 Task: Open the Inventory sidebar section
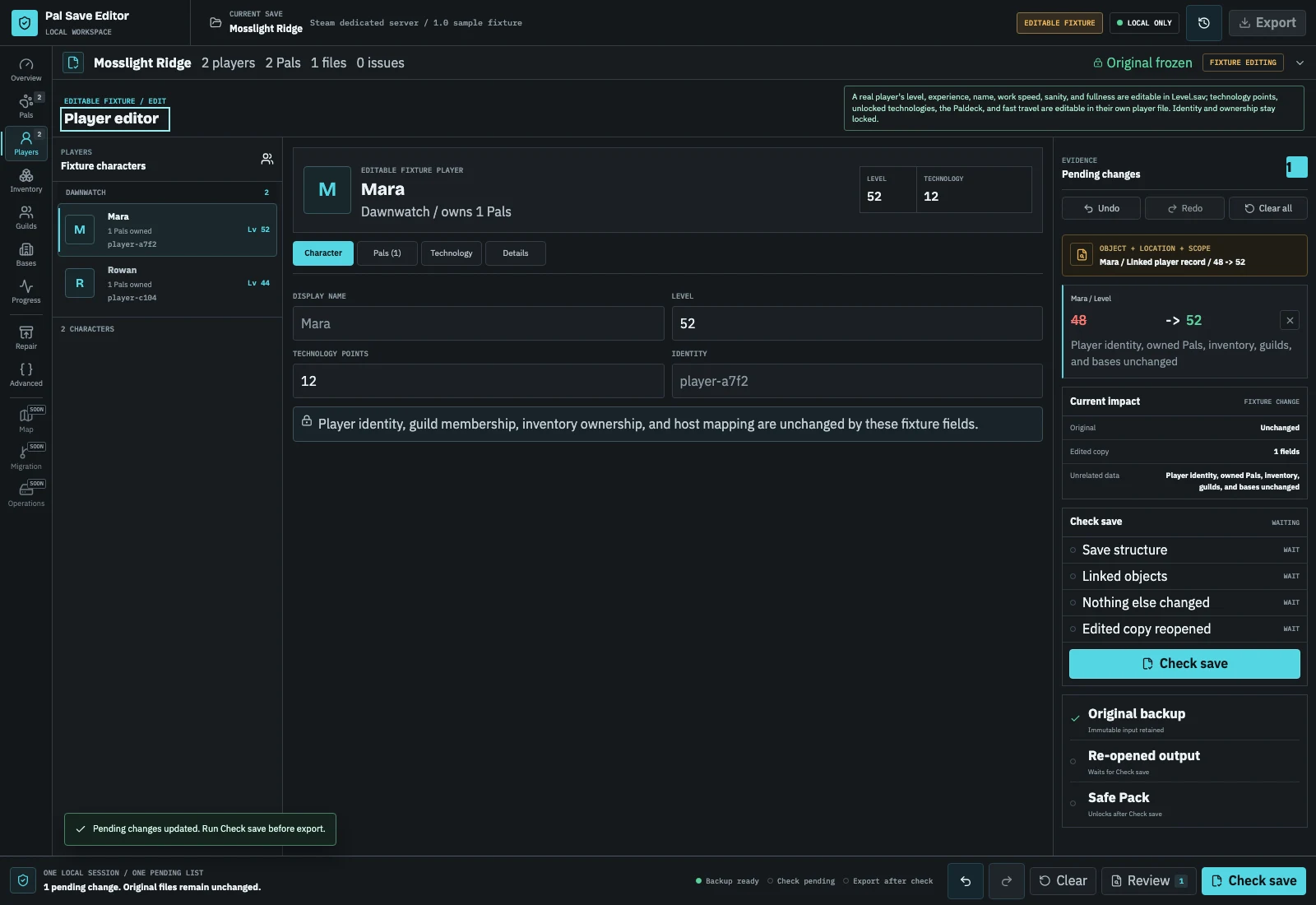point(26,181)
